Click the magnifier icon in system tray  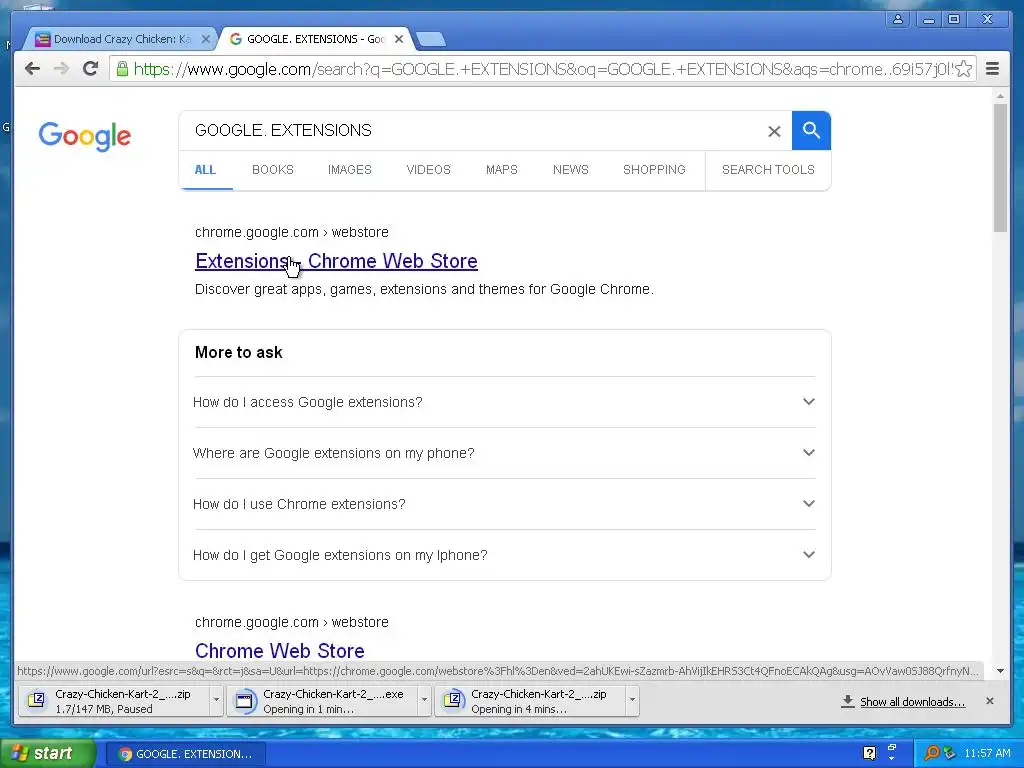click(931, 753)
